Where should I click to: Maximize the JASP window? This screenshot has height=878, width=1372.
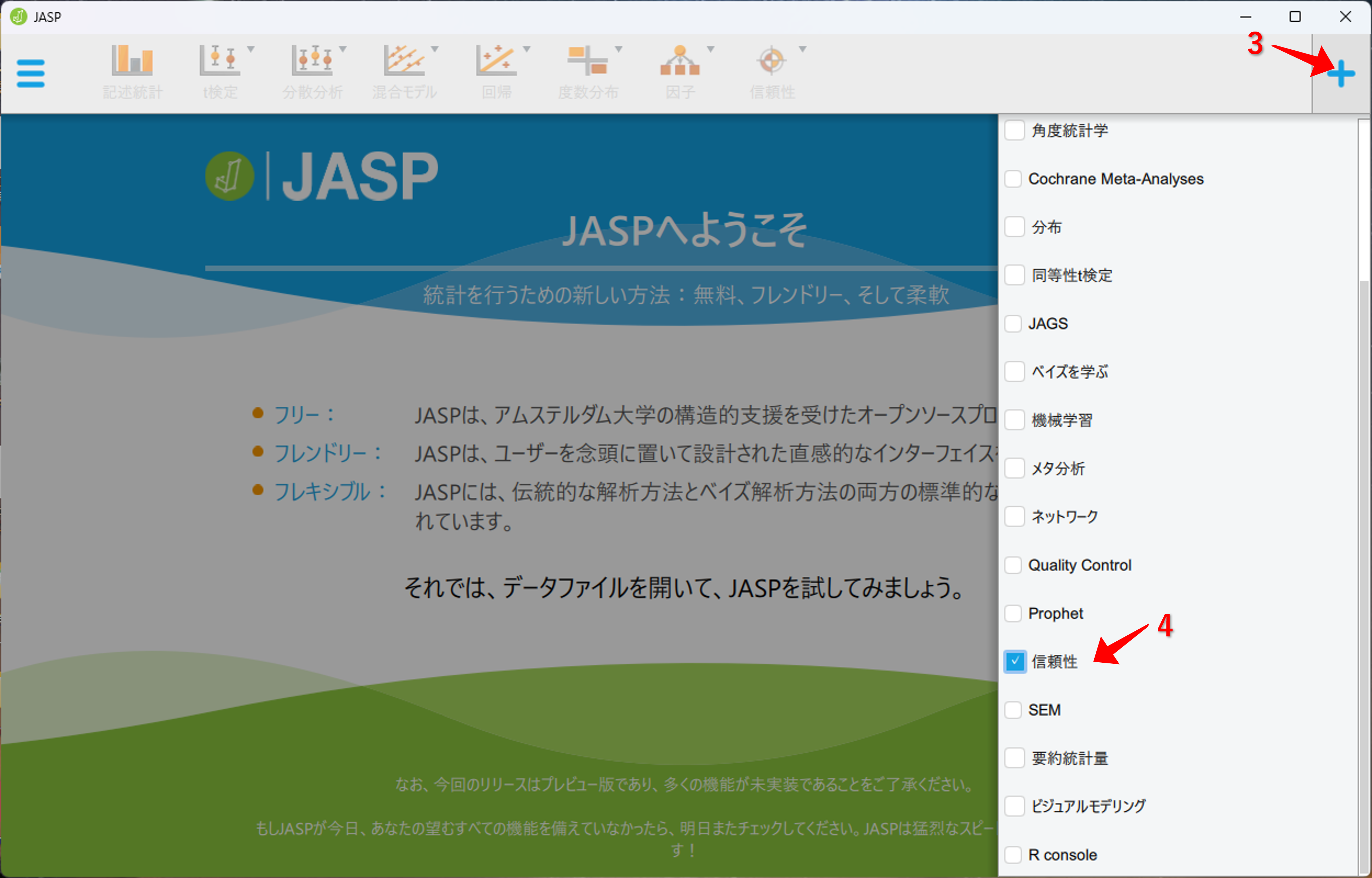point(1295,17)
